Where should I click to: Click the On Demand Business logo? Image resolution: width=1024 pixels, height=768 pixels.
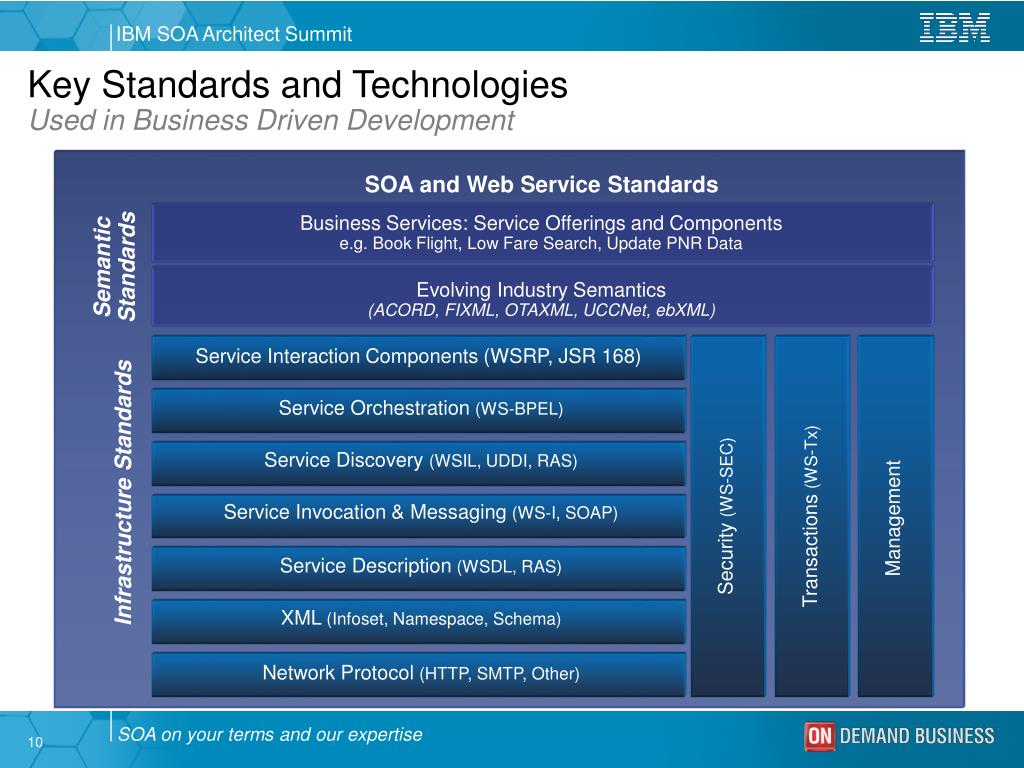click(x=899, y=736)
